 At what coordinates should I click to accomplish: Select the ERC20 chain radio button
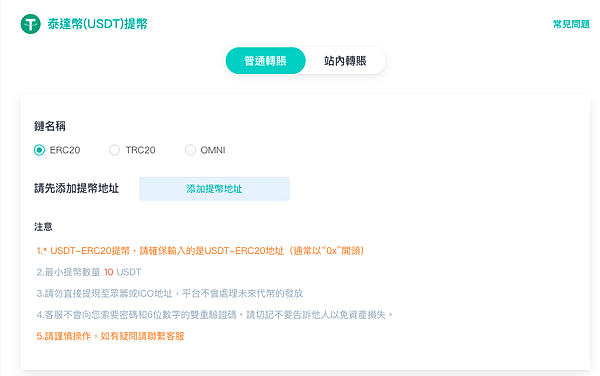pyautogui.click(x=39, y=150)
